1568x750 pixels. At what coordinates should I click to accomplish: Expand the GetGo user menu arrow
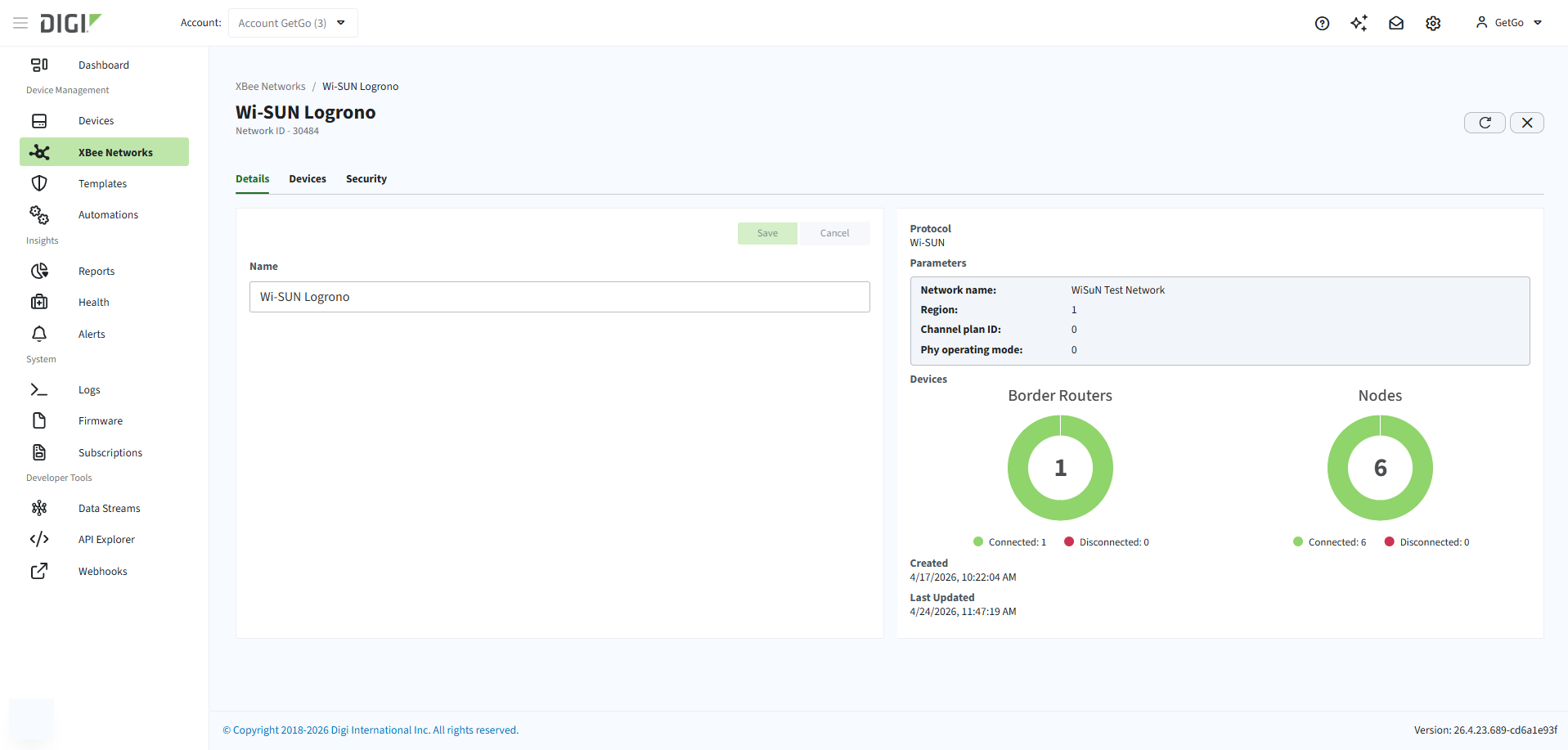click(x=1538, y=23)
